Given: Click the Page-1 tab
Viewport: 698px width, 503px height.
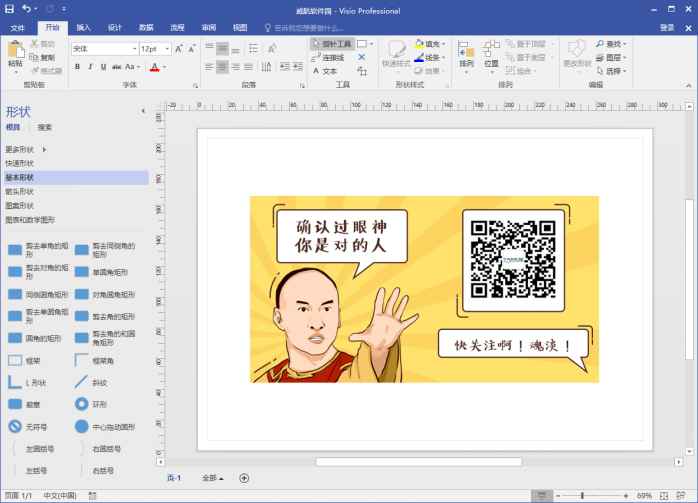Looking at the screenshot, I should pyautogui.click(x=174, y=478).
